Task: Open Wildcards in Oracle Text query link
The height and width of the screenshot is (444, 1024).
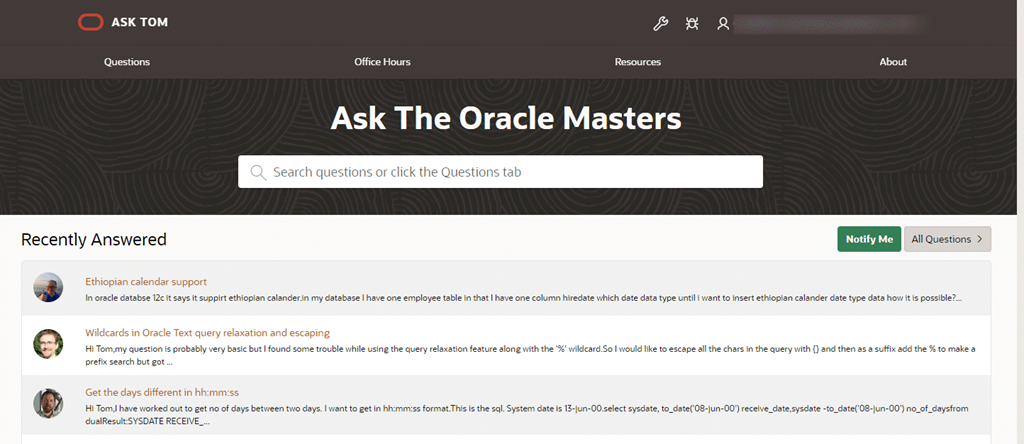Action: [207, 332]
